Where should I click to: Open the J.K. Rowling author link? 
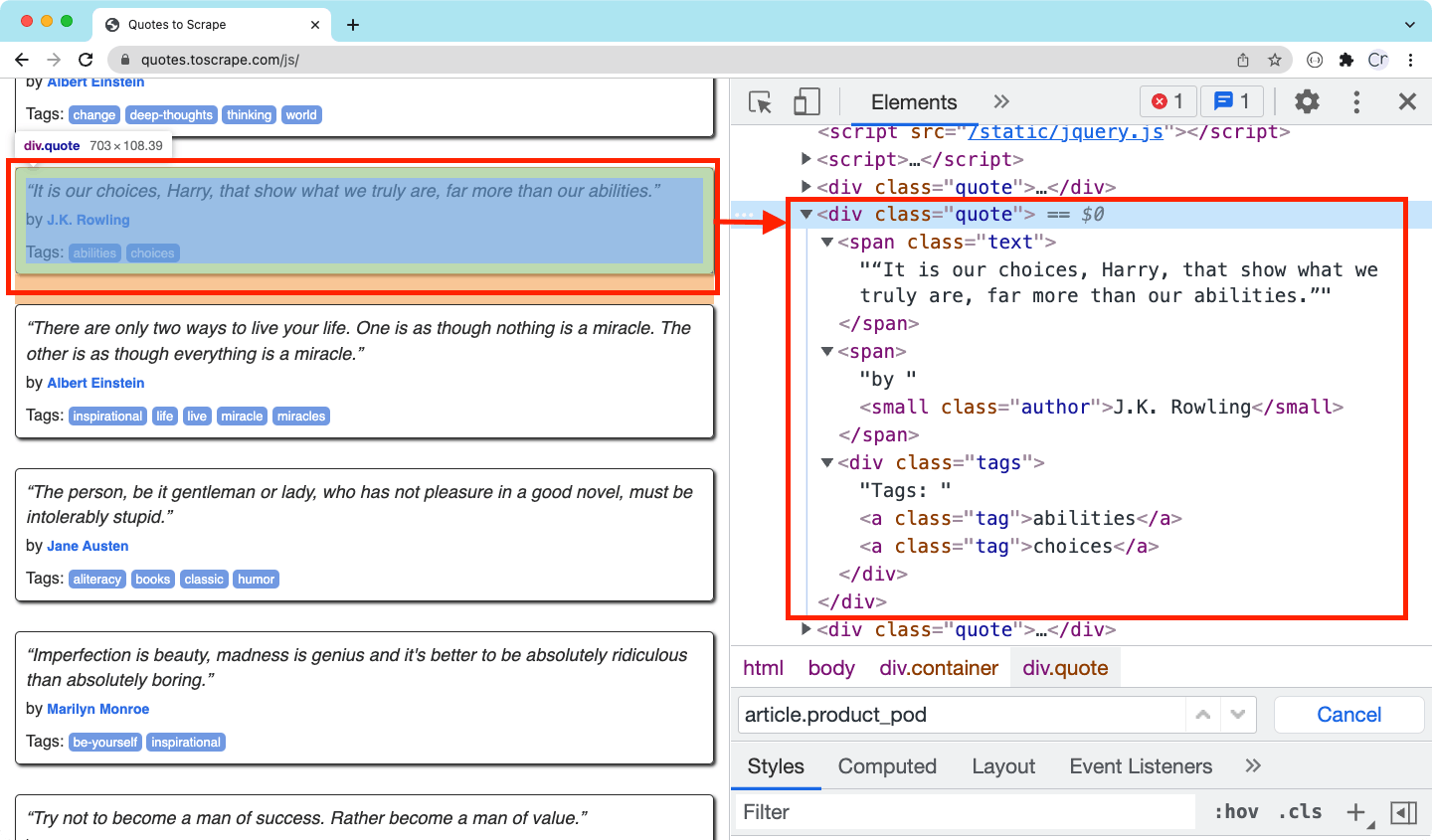[x=89, y=220]
